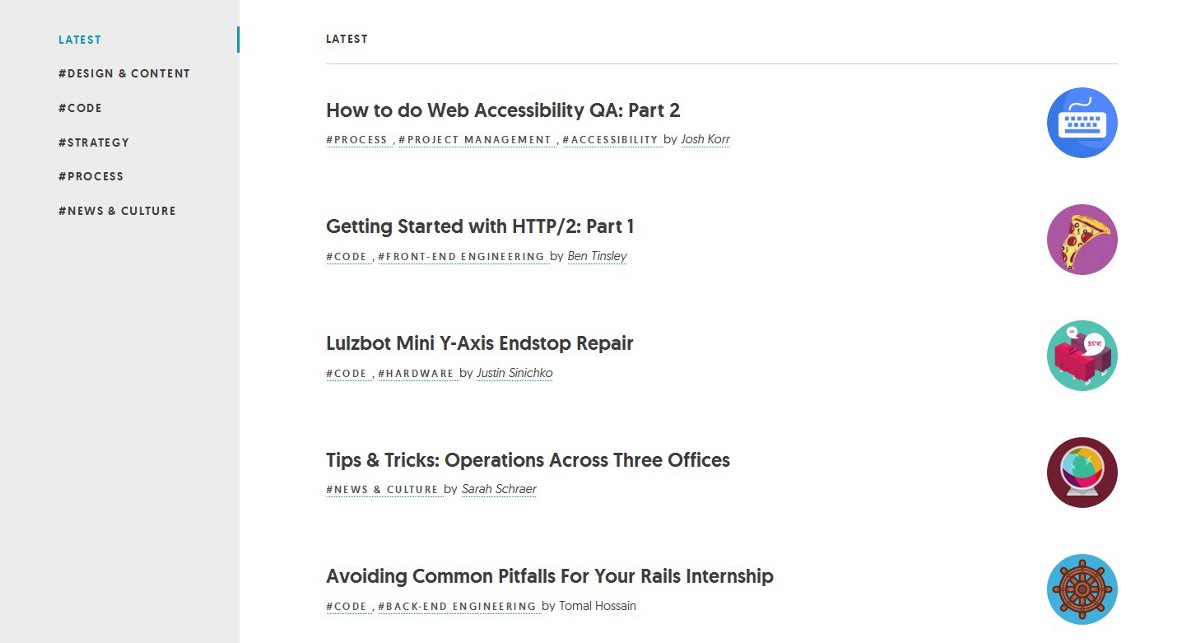This screenshot has height=643, width=1200.
Task: Open Lulzbot Mini Y-Axis Endstop Repair post
Action: (x=480, y=344)
